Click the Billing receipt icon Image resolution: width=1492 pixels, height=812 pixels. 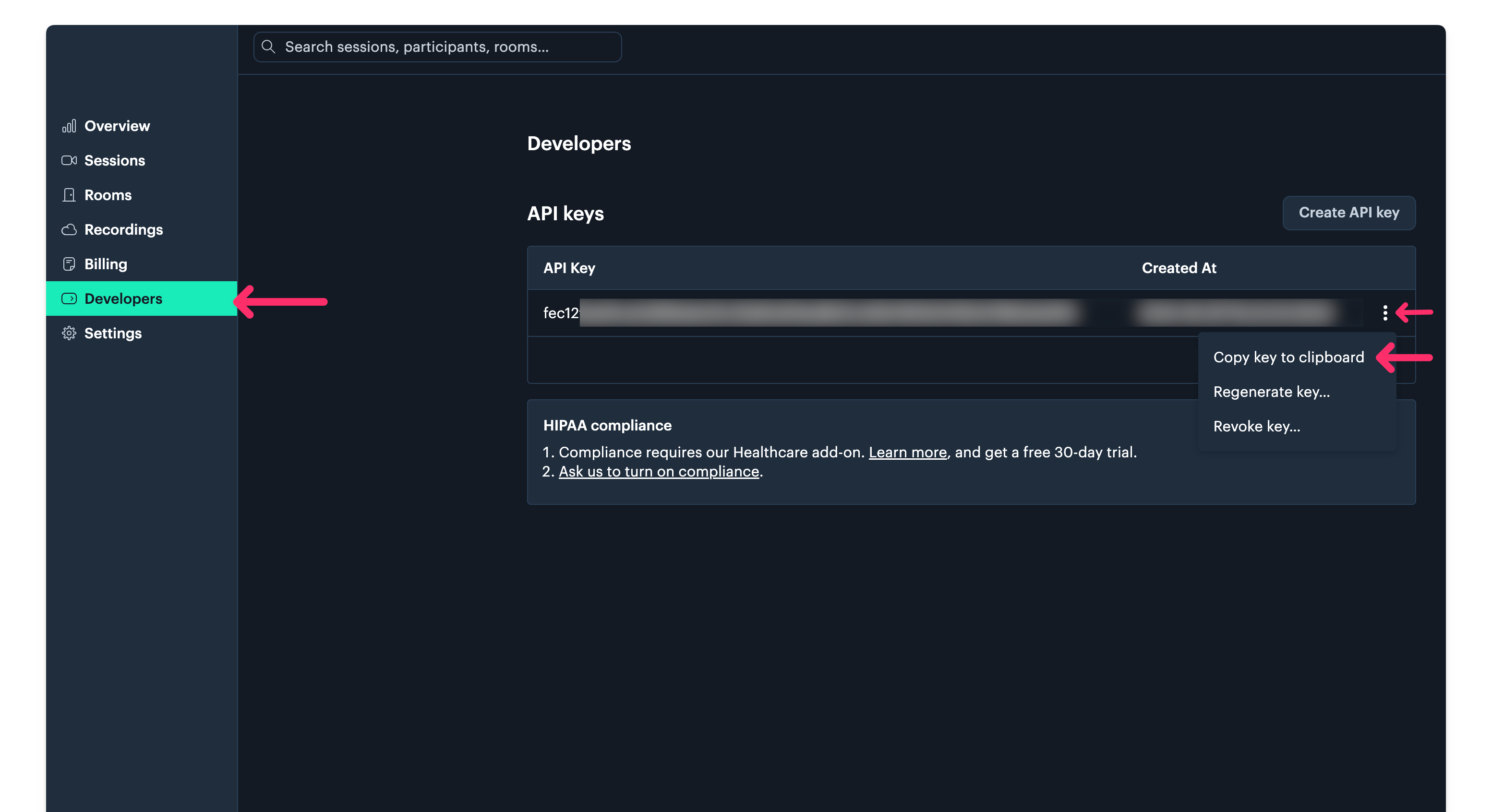[x=69, y=264]
